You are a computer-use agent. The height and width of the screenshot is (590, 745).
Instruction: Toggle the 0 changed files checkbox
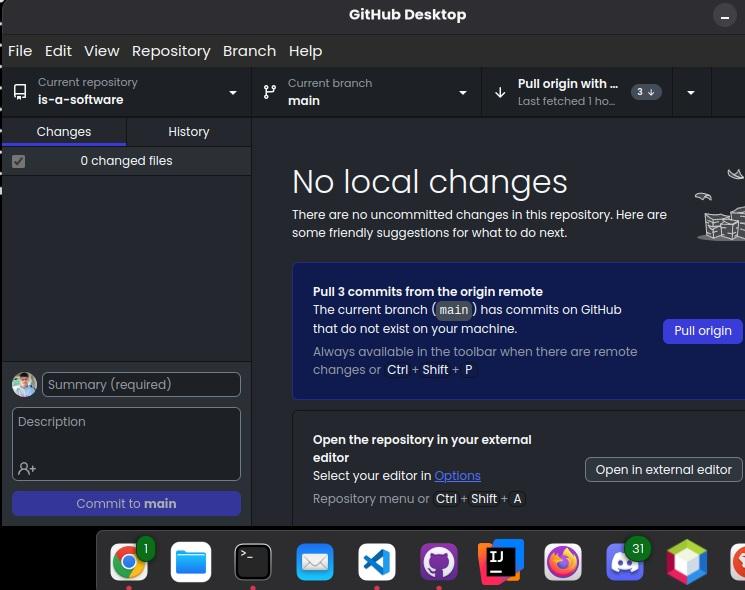[x=19, y=161]
